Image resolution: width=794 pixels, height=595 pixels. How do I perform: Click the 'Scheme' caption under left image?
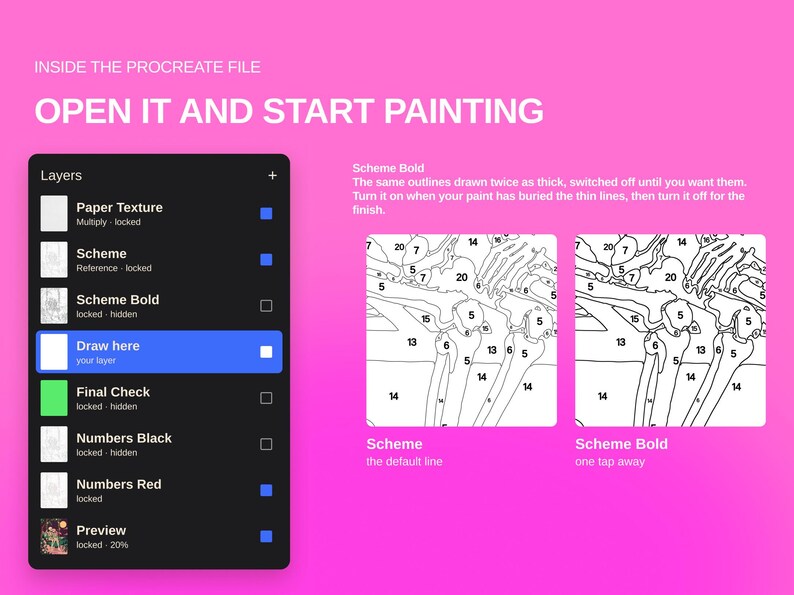(394, 444)
